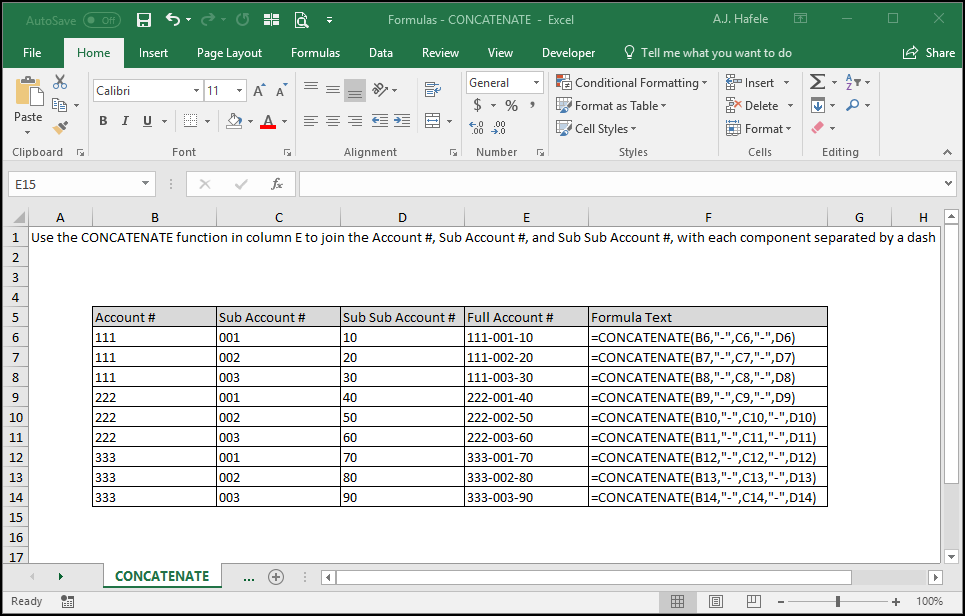Click the Paste clipboard icon
The height and width of the screenshot is (616, 965).
(x=28, y=92)
